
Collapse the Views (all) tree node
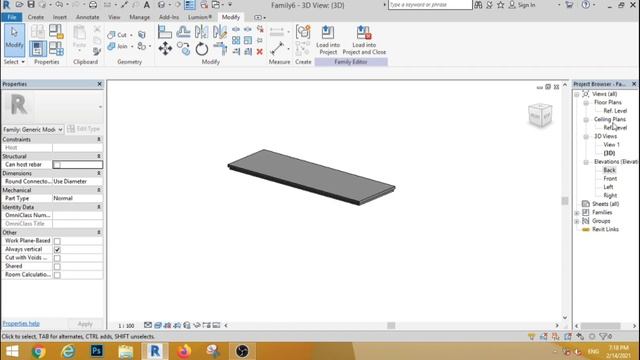577,94
